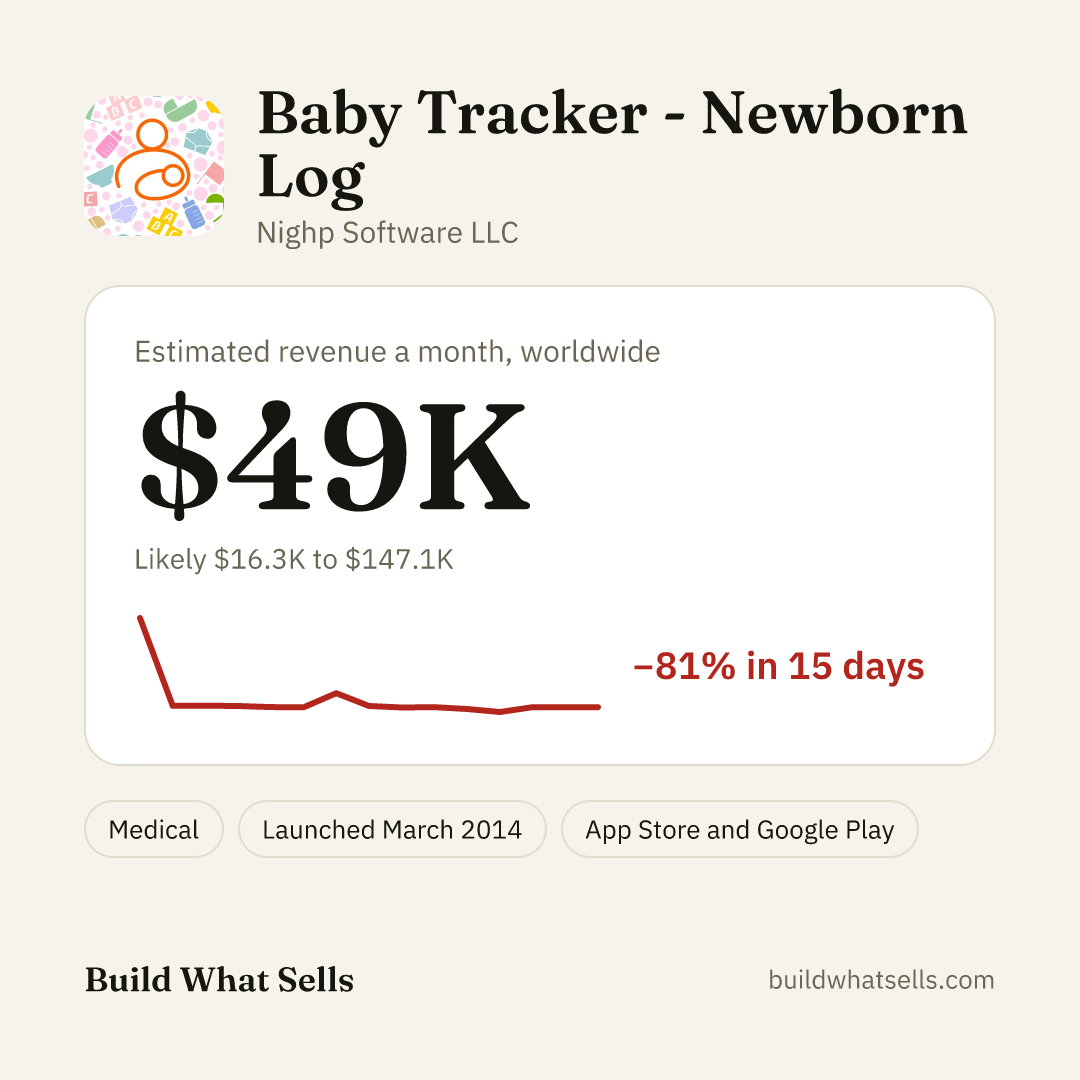Image resolution: width=1080 pixels, height=1080 pixels.
Task: Click the Likely $16.3K to $147.1K range
Action: (294, 559)
